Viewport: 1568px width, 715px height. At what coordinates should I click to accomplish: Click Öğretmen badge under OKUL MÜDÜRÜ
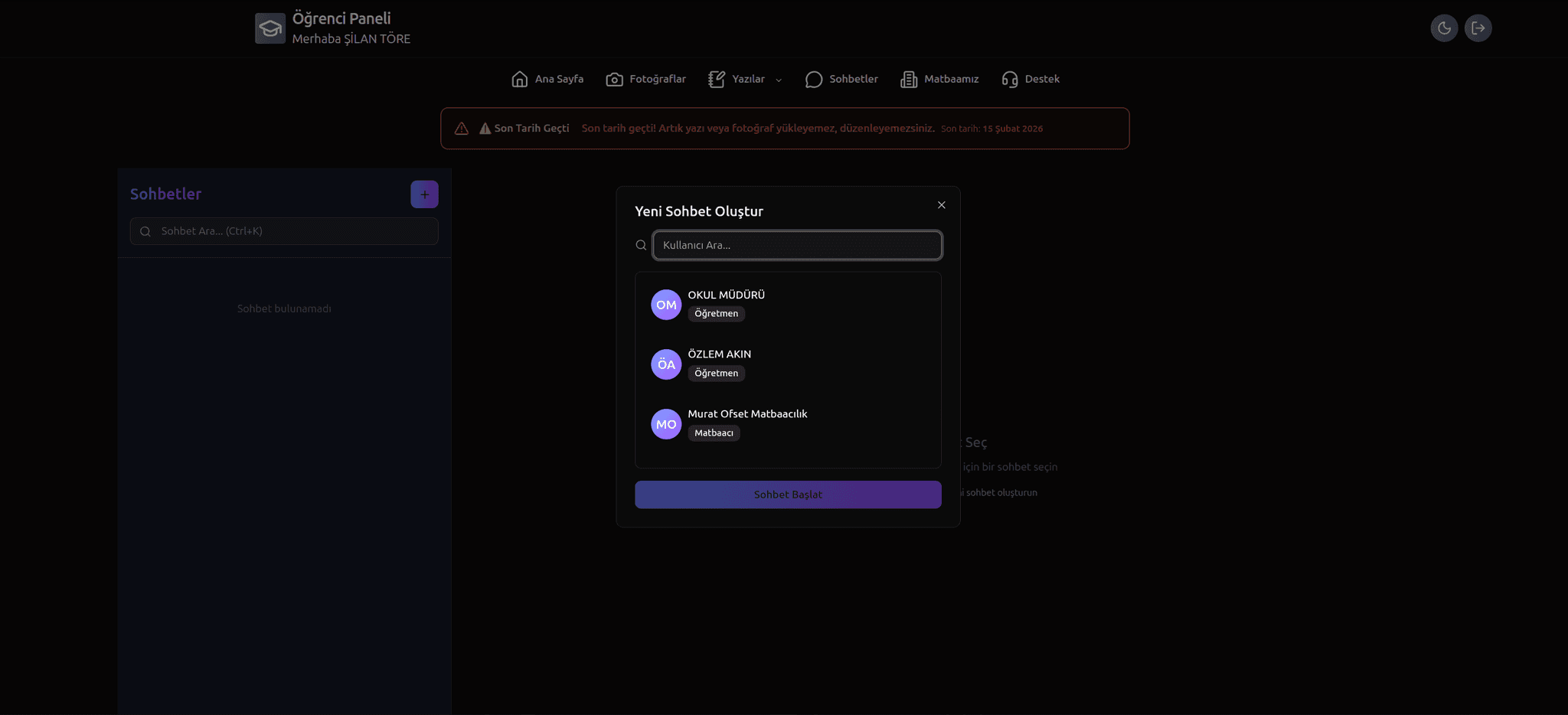716,314
